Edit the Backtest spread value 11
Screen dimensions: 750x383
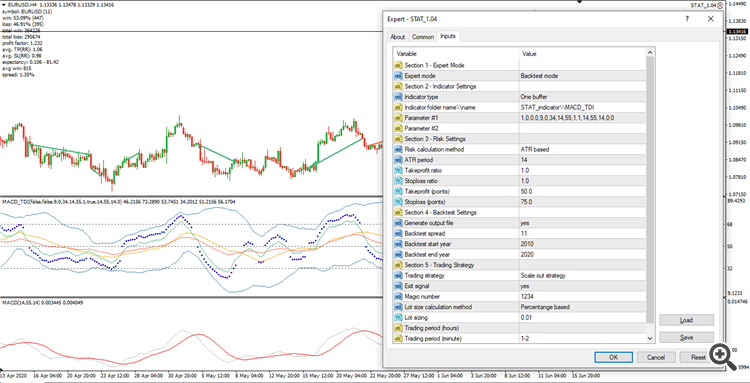pyautogui.click(x=582, y=233)
